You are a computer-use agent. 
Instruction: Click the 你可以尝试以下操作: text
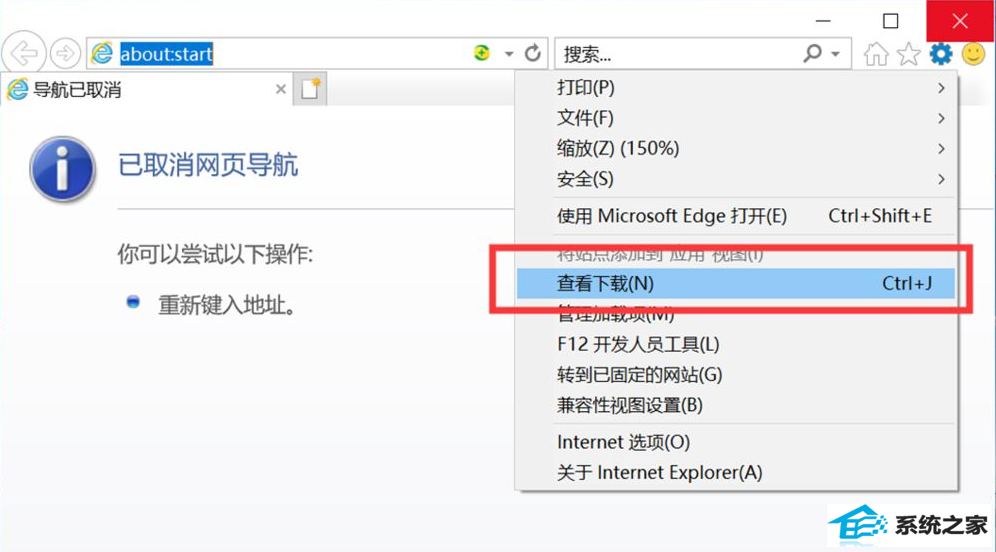(215, 255)
